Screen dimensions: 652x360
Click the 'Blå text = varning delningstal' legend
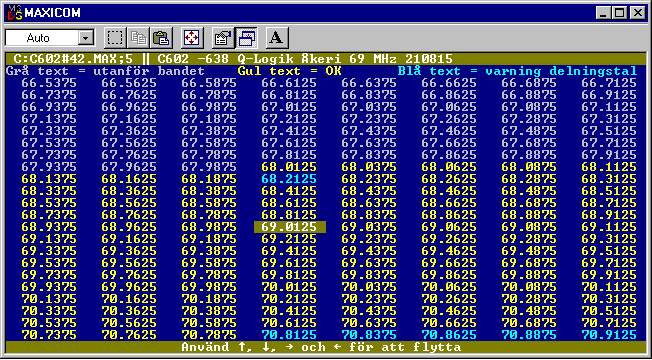click(x=517, y=71)
